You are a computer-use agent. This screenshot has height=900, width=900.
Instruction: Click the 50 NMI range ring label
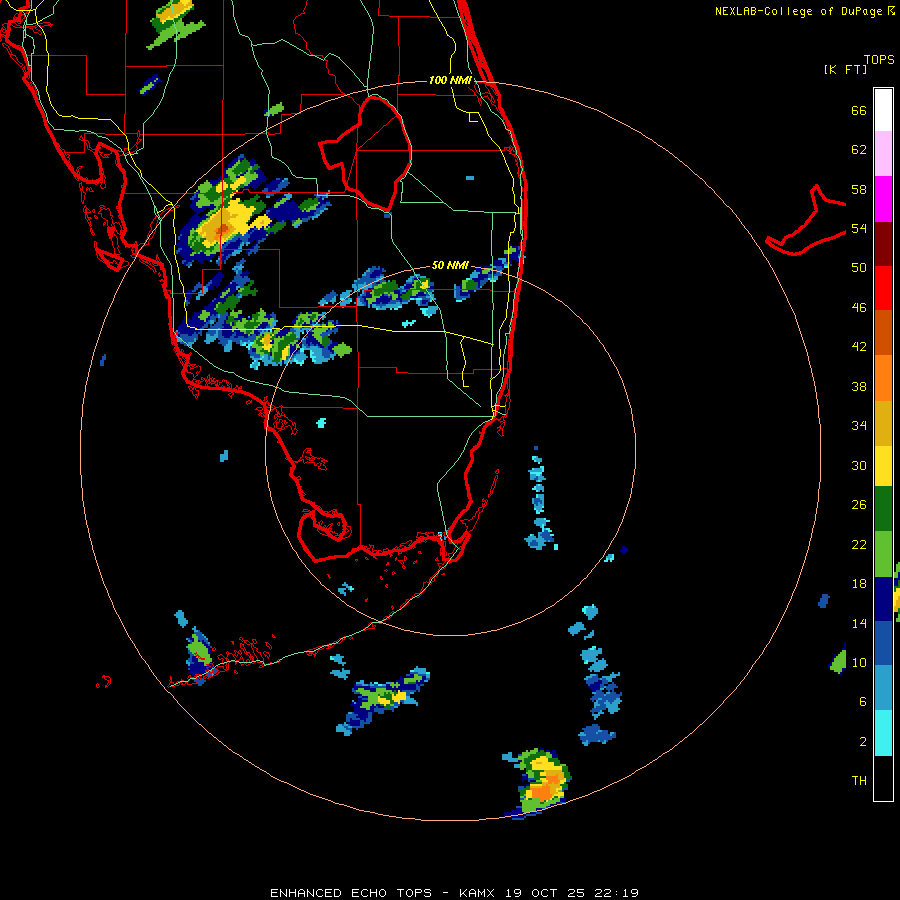click(x=450, y=265)
